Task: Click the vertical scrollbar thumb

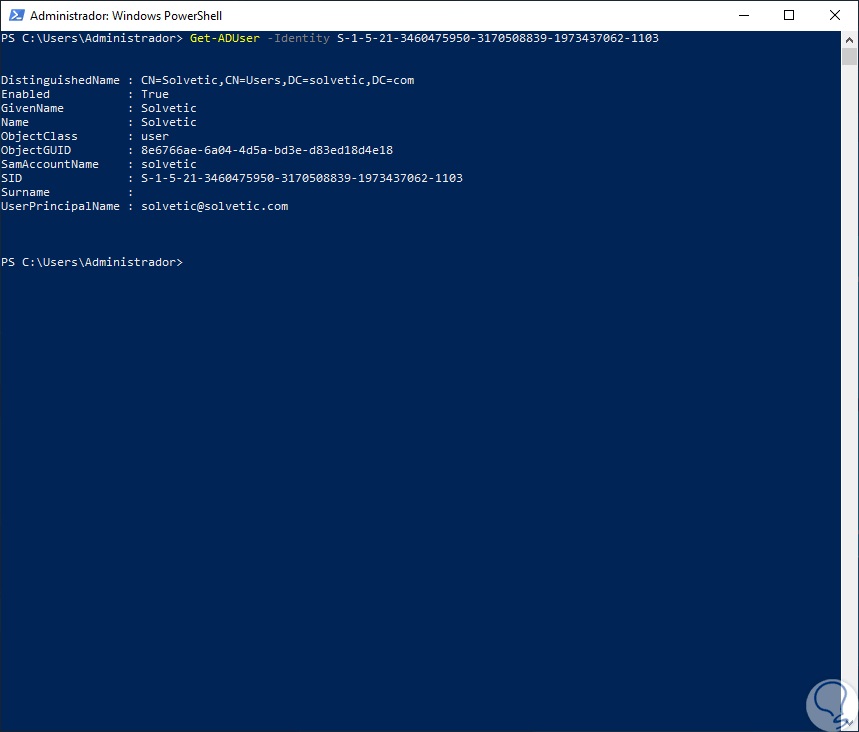Action: tap(849, 56)
